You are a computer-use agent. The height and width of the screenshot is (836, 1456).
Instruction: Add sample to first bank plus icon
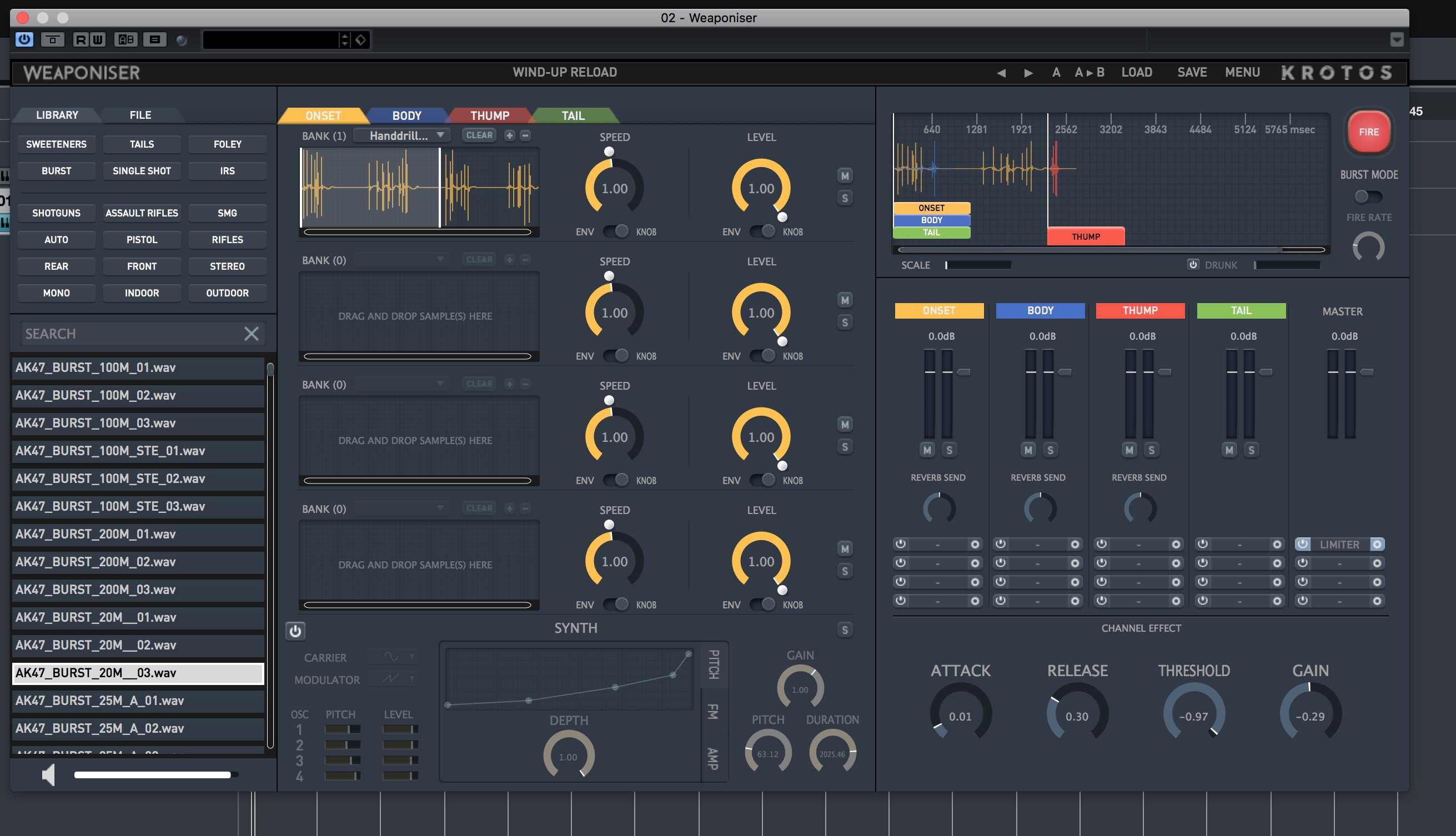[509, 135]
